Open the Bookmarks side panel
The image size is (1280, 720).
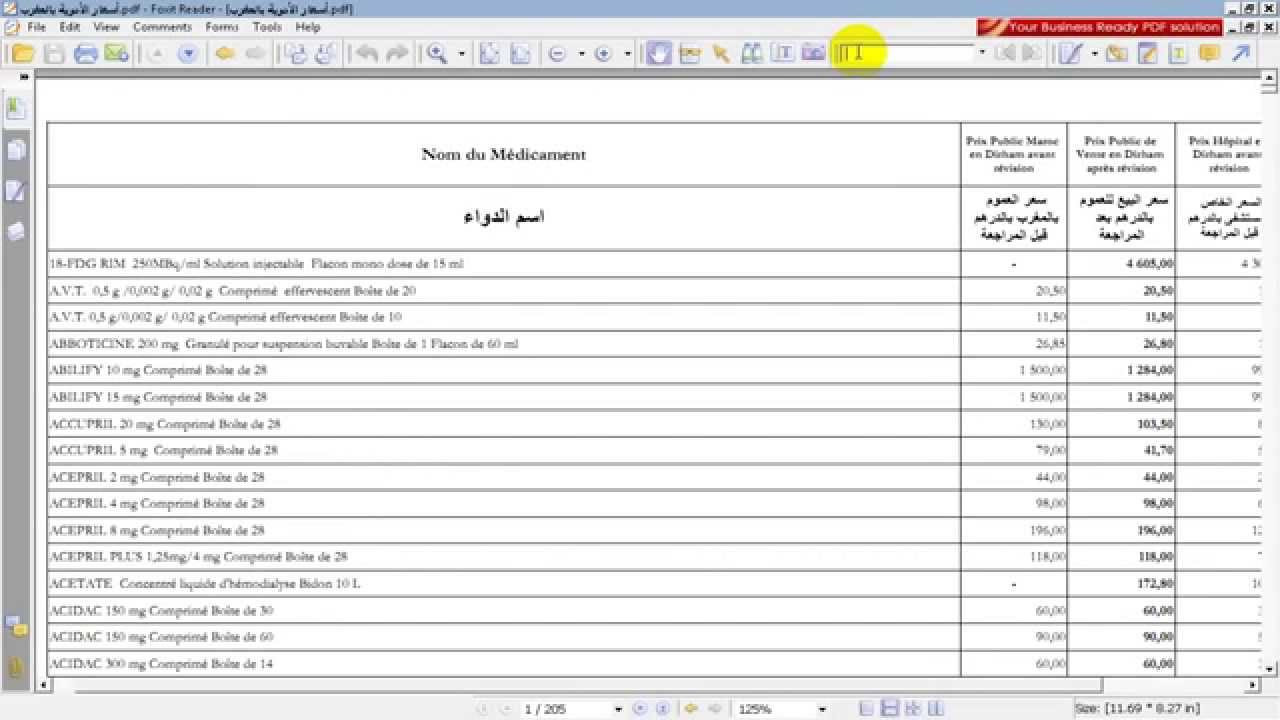point(16,108)
